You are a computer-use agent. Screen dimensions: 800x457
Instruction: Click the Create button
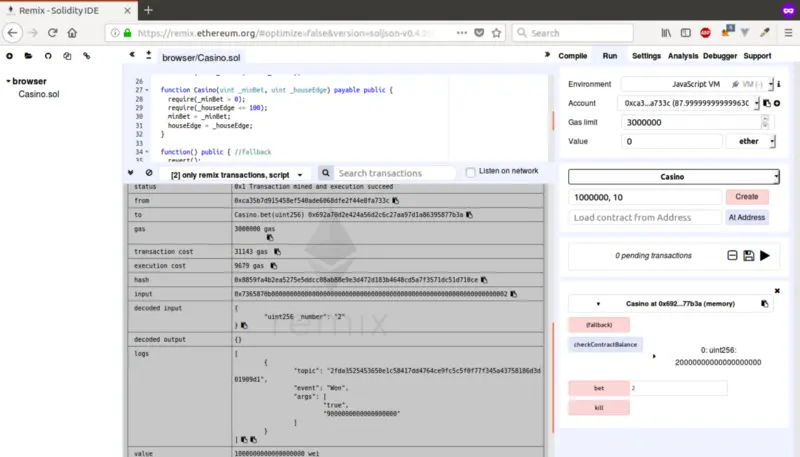coord(747,197)
